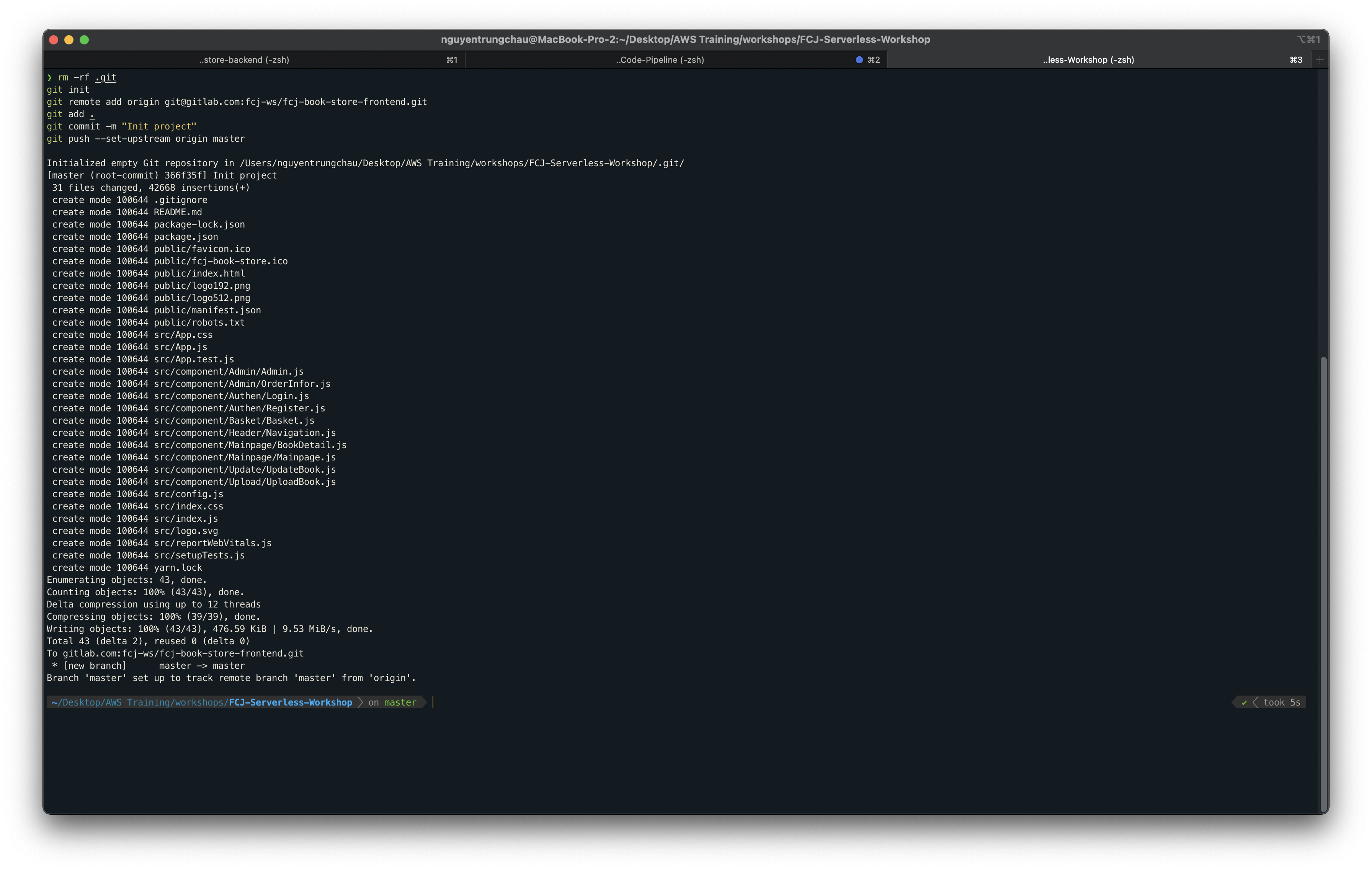The image size is (1372, 871).
Task: Open a new tab with the plus icon
Action: [1320, 60]
